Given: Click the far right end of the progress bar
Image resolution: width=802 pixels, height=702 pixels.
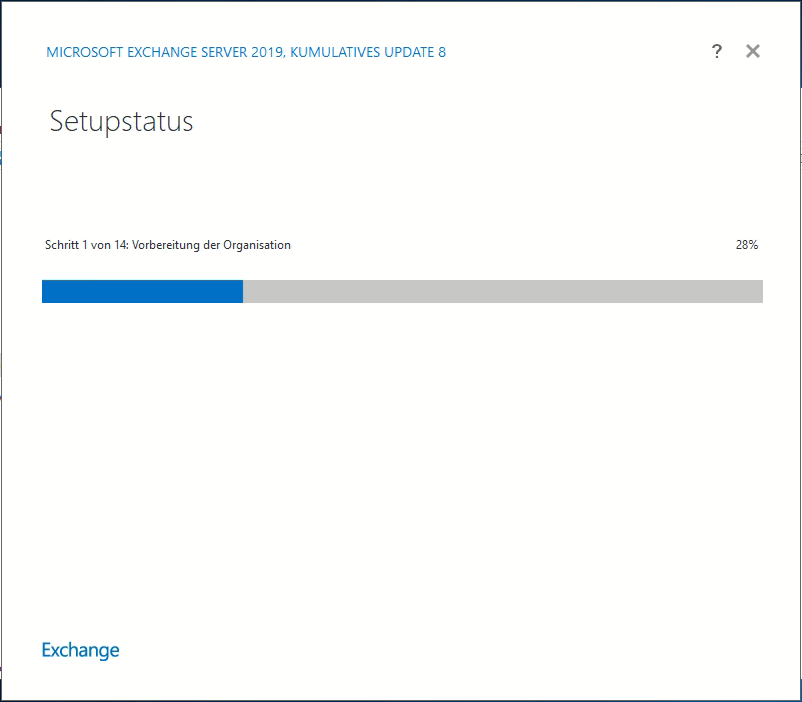Looking at the screenshot, I should [x=758, y=291].
